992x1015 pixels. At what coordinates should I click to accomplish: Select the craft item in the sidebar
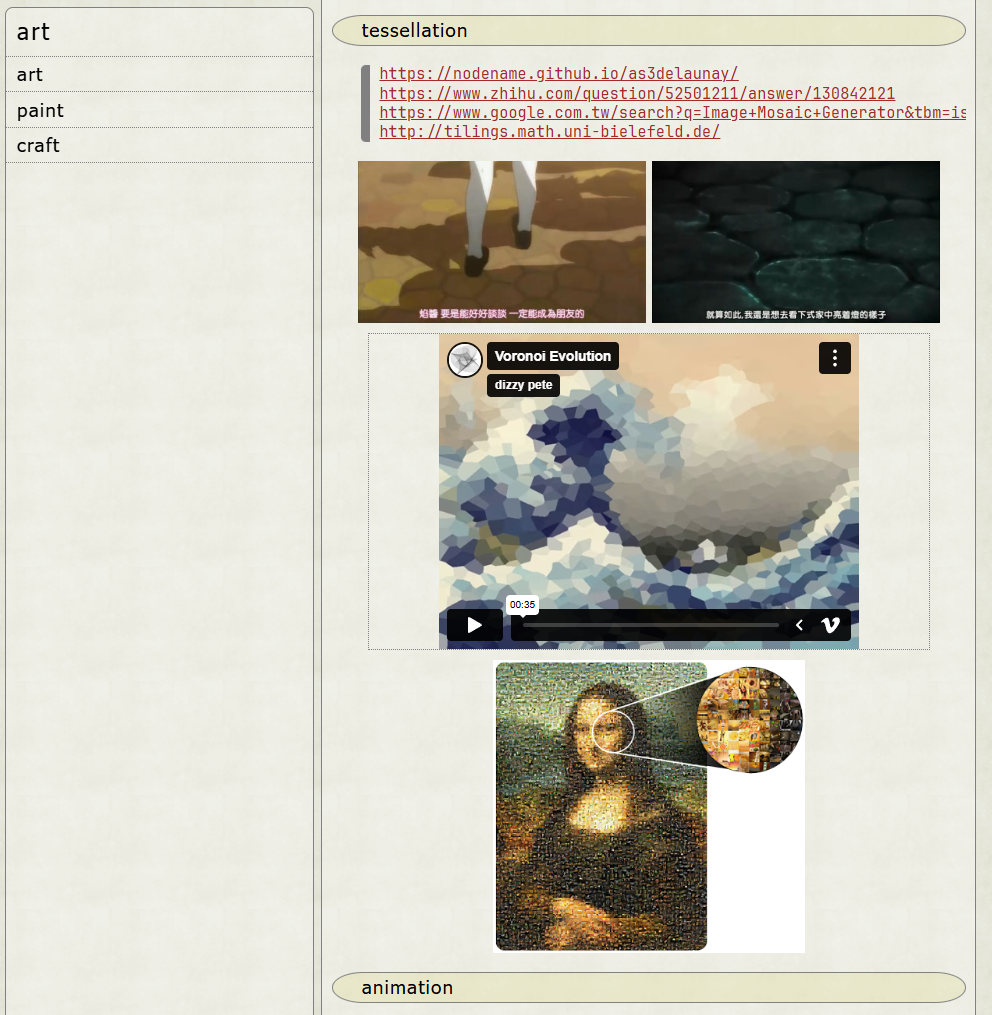(38, 145)
